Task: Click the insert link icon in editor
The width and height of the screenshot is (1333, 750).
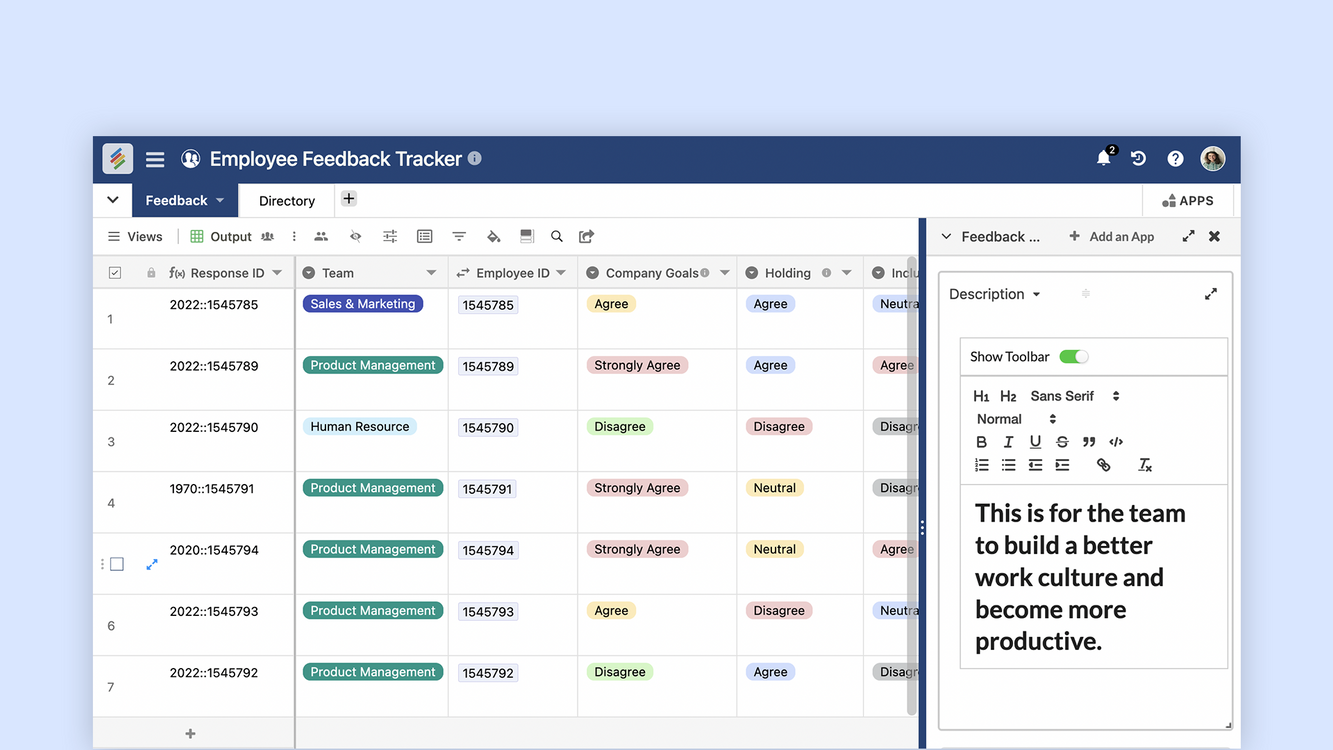Action: [x=1103, y=465]
